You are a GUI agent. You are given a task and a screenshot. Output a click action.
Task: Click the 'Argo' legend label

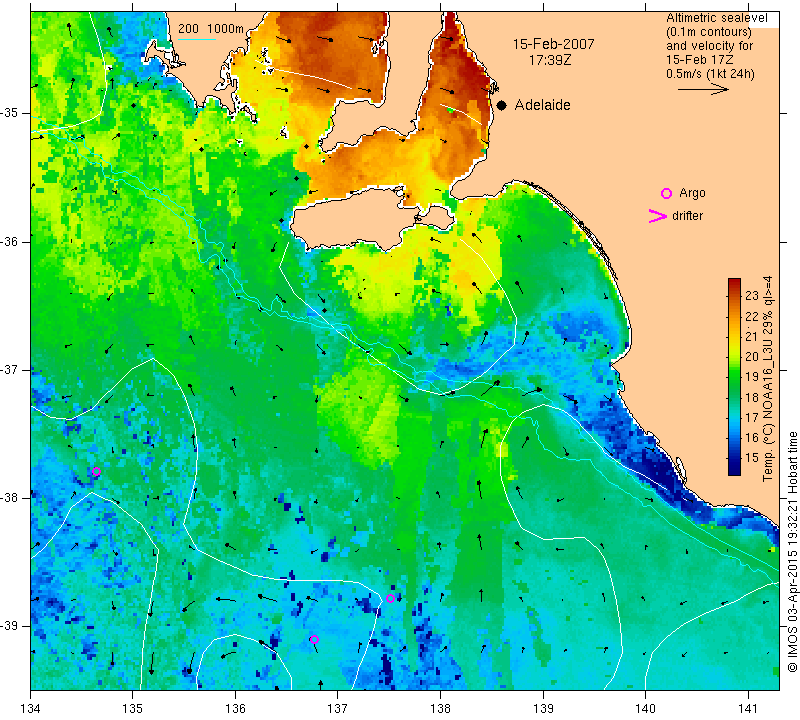[692, 193]
